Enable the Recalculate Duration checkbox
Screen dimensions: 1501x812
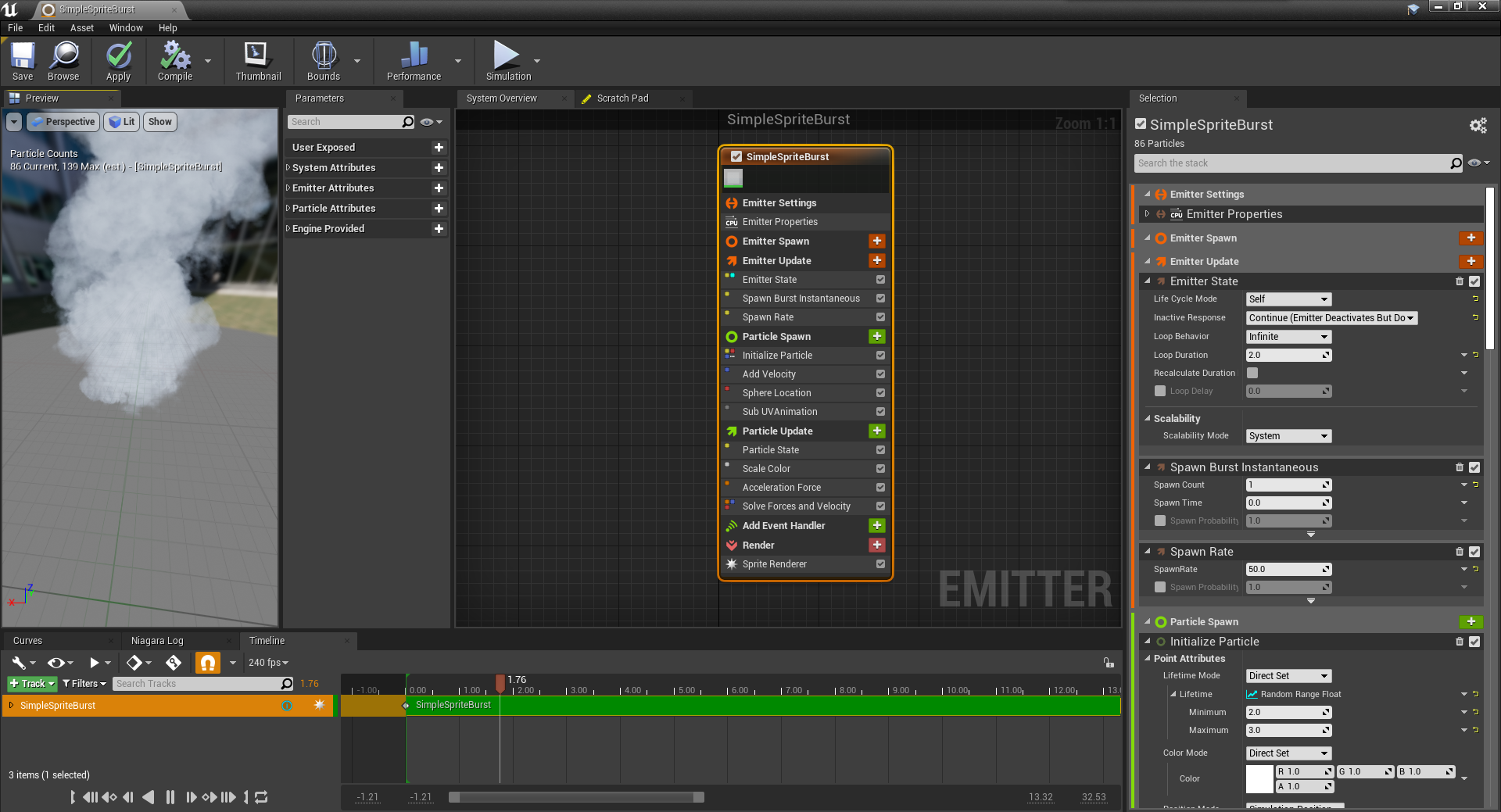pos(1252,373)
